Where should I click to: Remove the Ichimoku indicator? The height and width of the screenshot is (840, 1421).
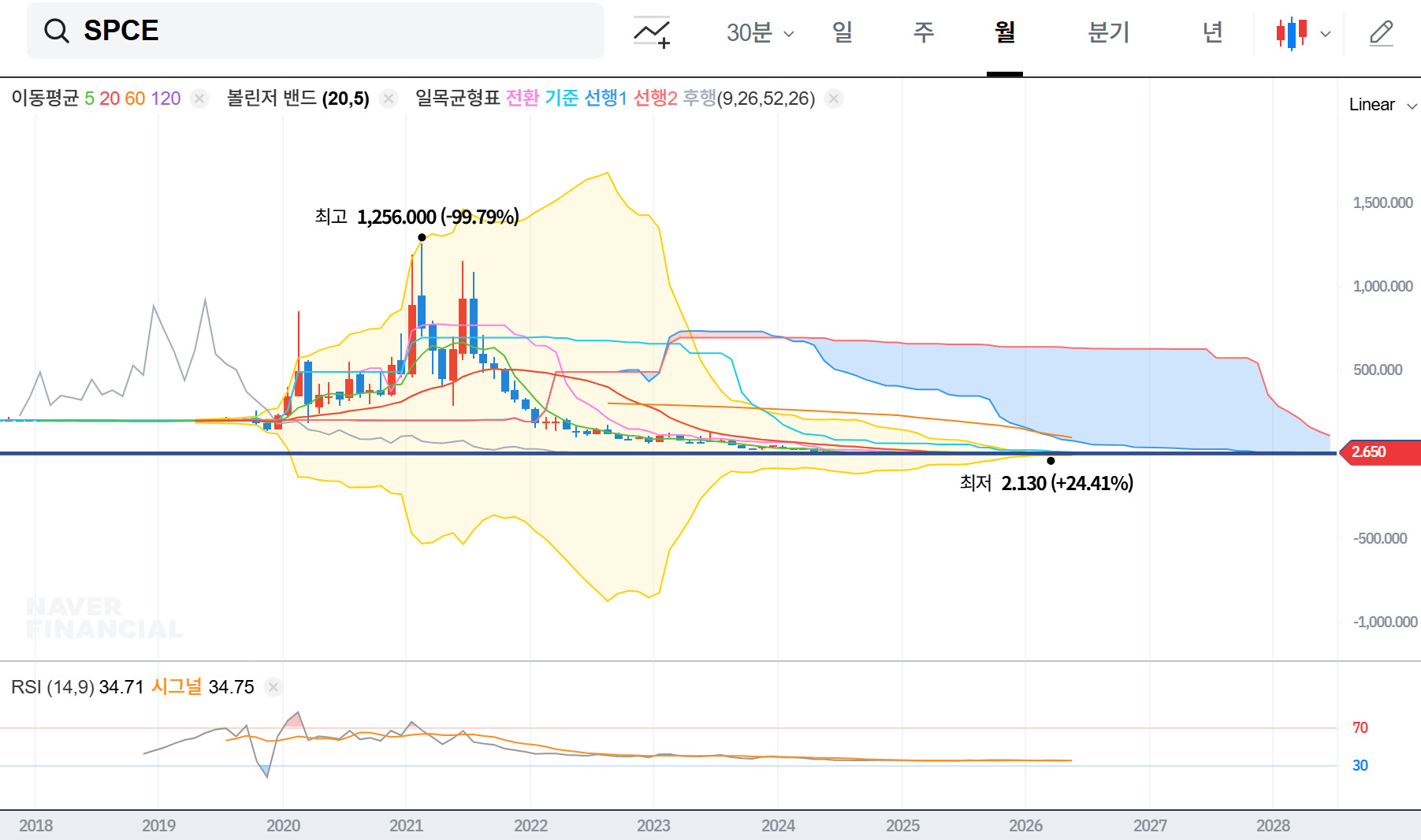tap(834, 98)
